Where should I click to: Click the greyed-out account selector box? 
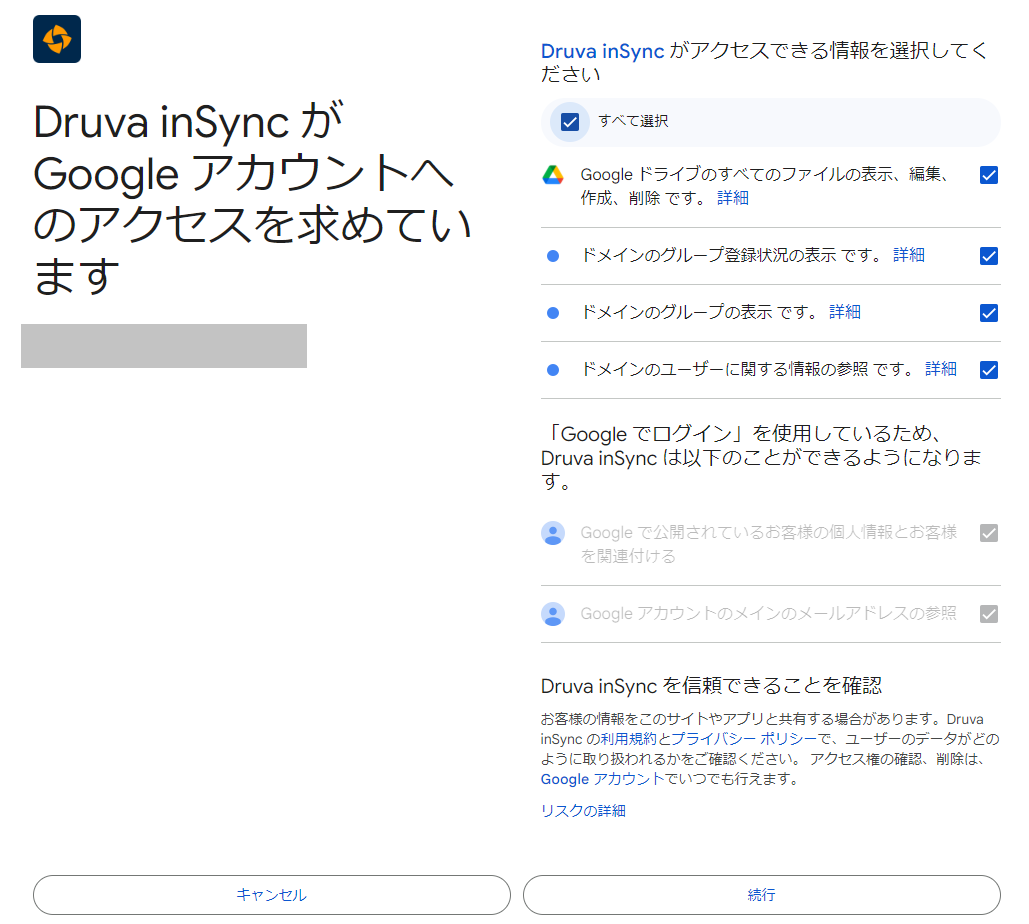click(164, 346)
